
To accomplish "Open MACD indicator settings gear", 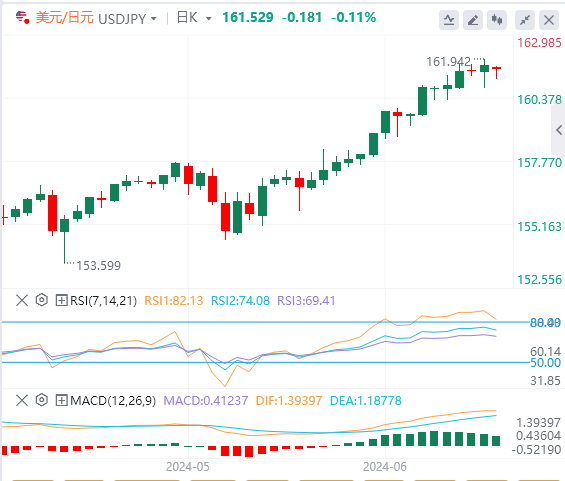I will (x=42, y=400).
